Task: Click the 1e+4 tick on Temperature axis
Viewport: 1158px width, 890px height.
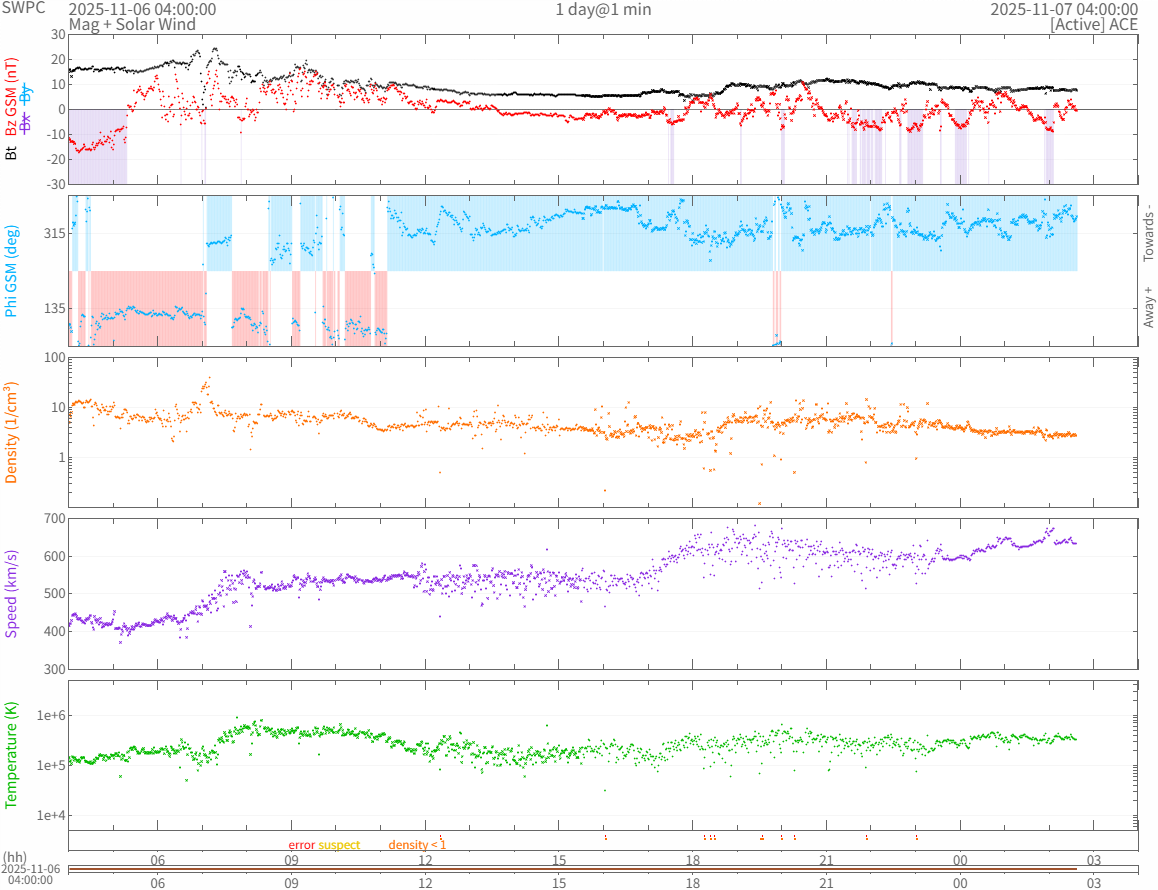Action: 50,815
